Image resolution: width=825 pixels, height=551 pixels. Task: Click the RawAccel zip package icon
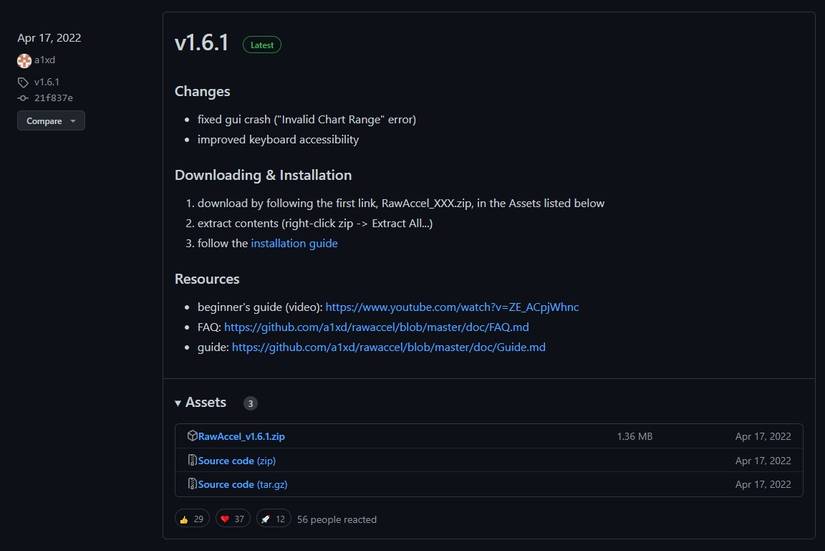click(192, 436)
